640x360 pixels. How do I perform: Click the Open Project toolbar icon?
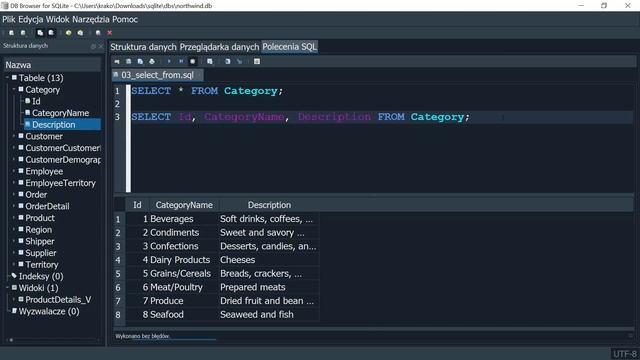click(x=69, y=33)
